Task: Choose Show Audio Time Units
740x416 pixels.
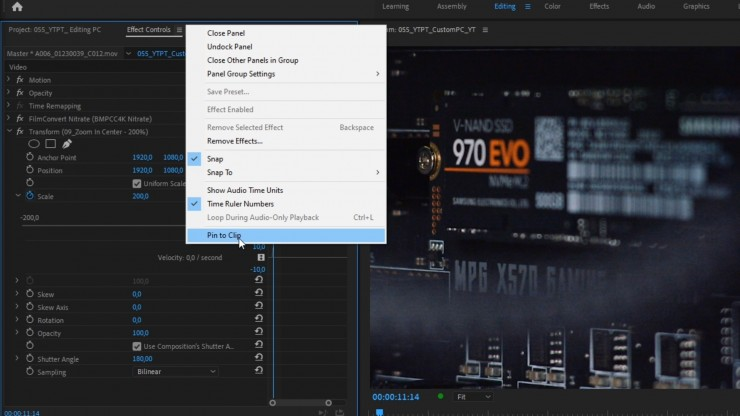Action: click(x=286, y=190)
